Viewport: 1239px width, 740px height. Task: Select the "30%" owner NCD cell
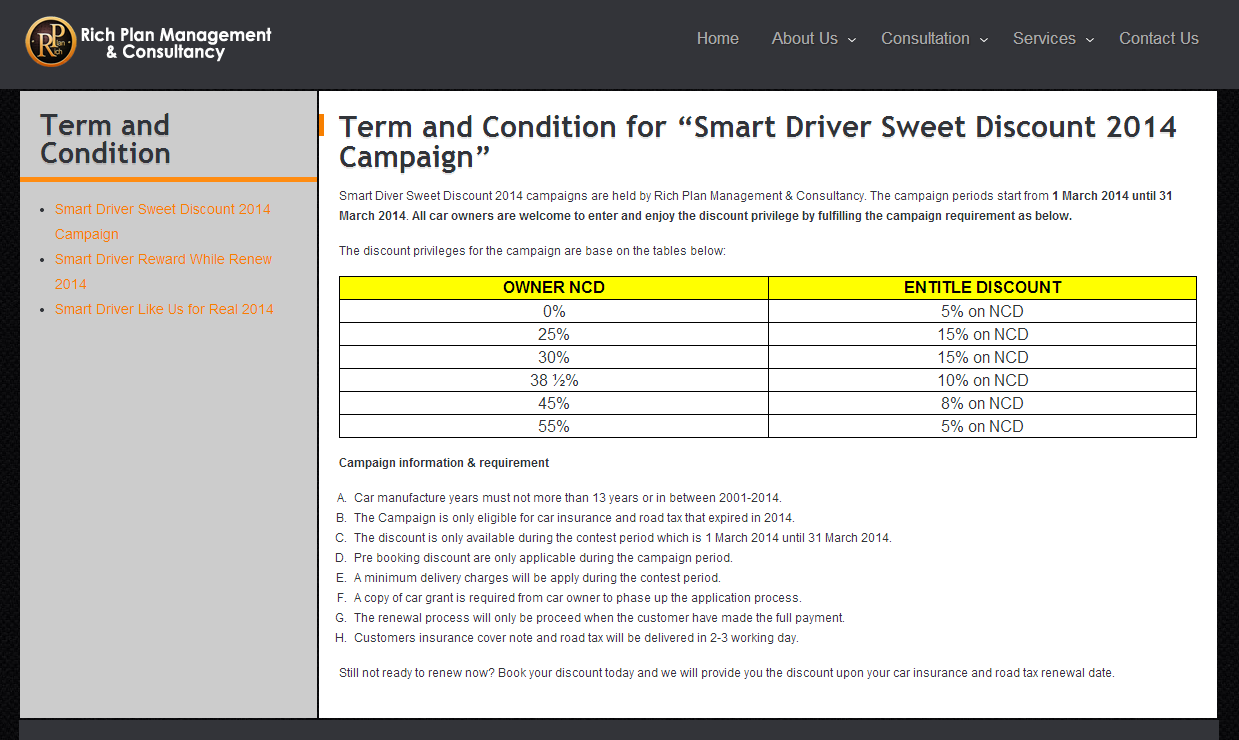click(554, 357)
